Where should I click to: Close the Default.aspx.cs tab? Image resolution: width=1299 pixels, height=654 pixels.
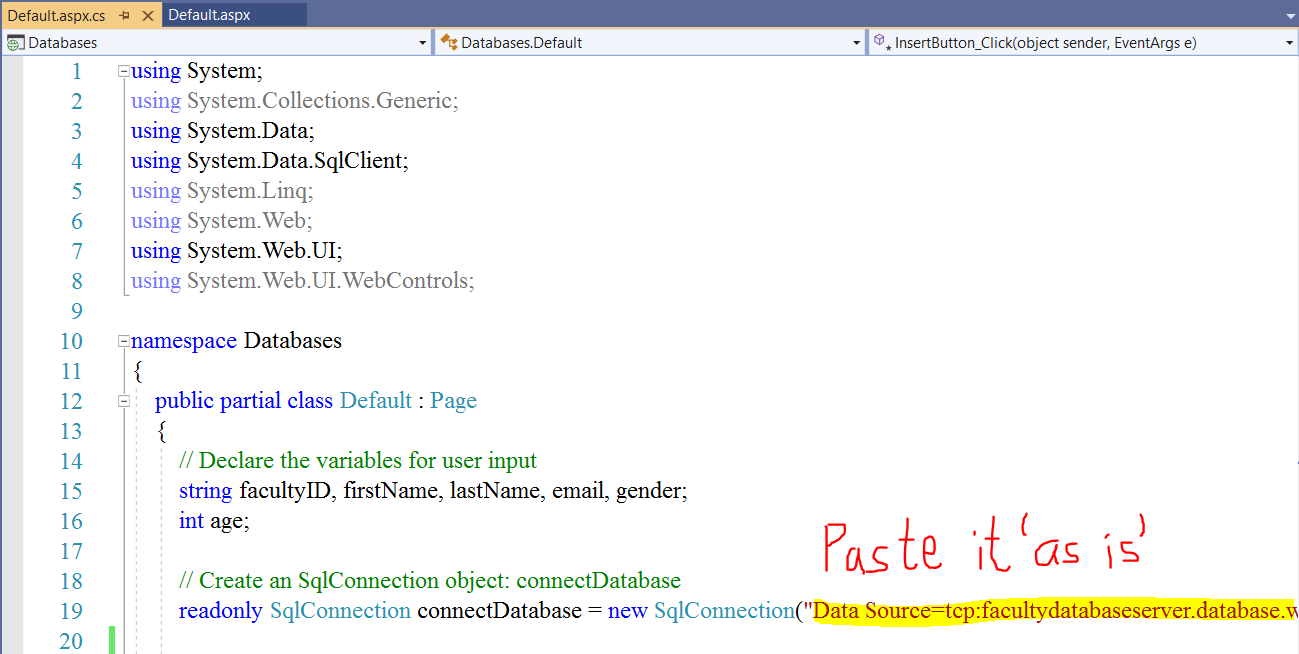point(148,16)
